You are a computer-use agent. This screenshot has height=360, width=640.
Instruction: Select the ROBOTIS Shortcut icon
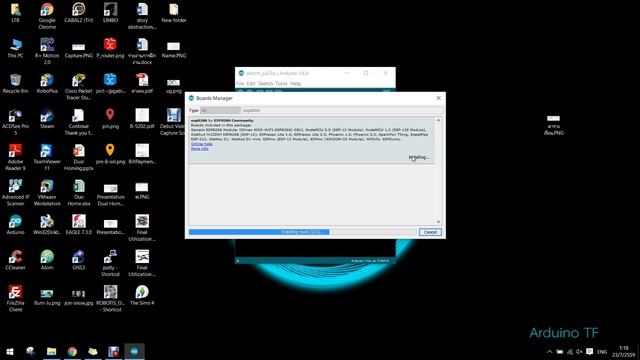tap(110, 298)
